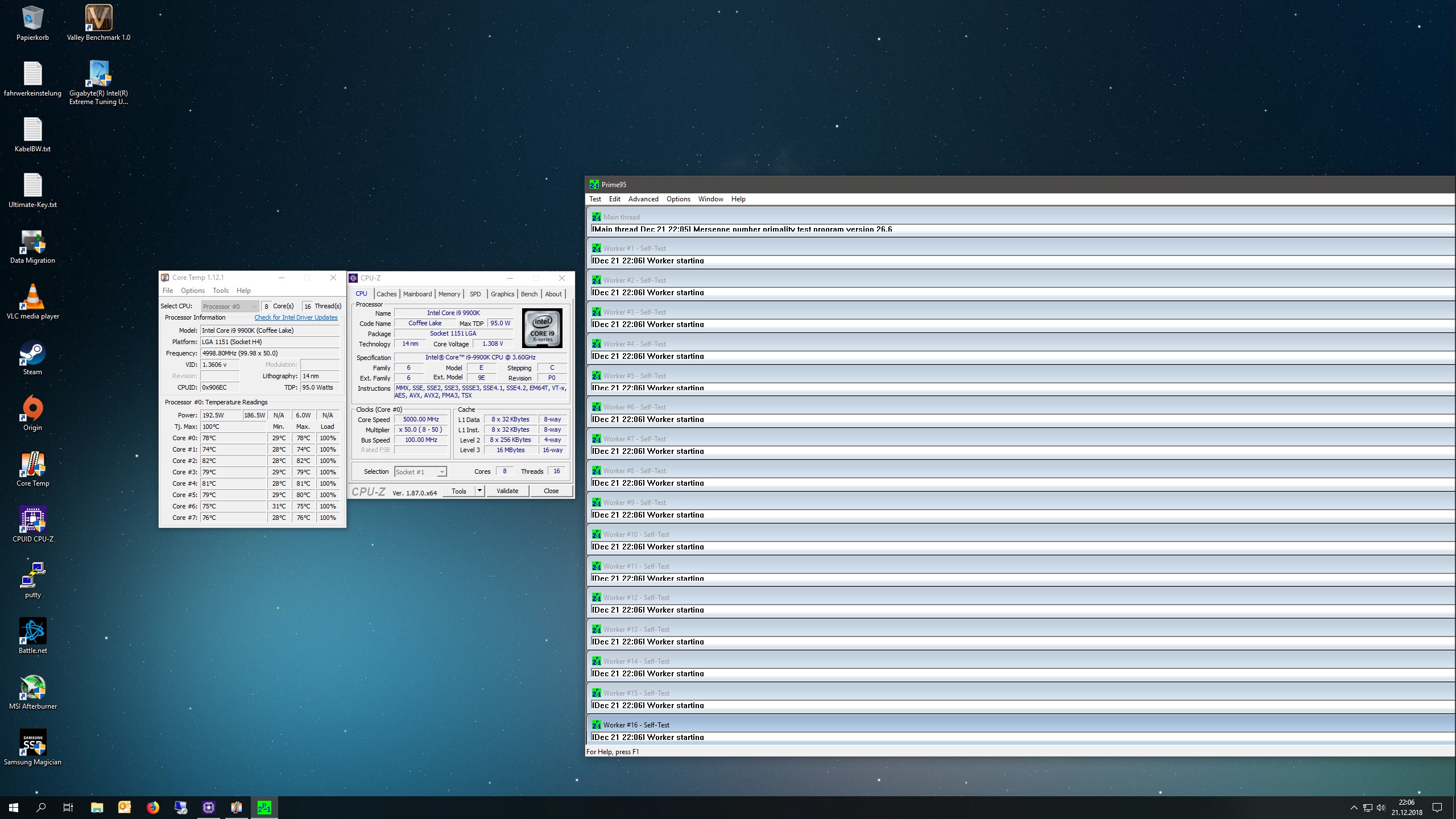
Task: Click the Prime95 taskbar icon
Action: click(x=264, y=807)
